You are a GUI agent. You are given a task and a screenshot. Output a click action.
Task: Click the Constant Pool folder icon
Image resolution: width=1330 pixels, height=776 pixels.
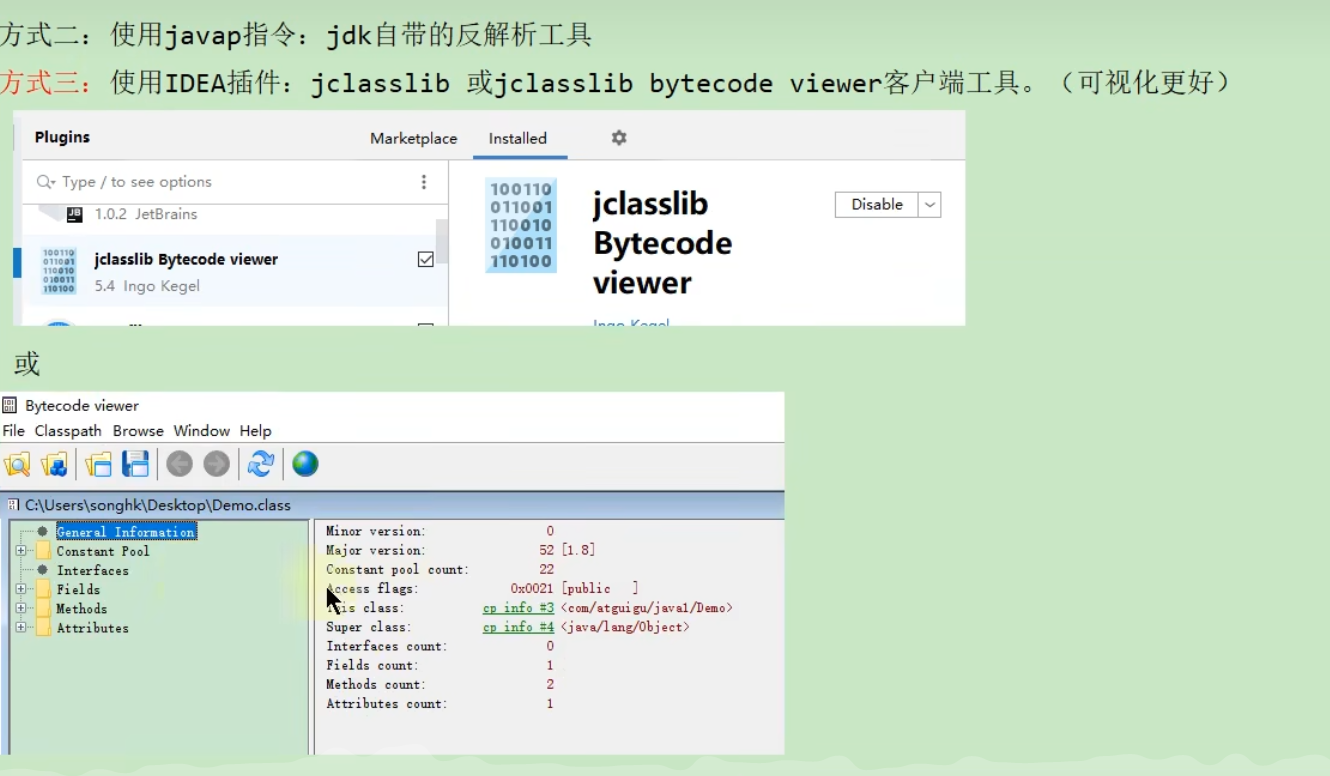pyautogui.click(x=43, y=551)
